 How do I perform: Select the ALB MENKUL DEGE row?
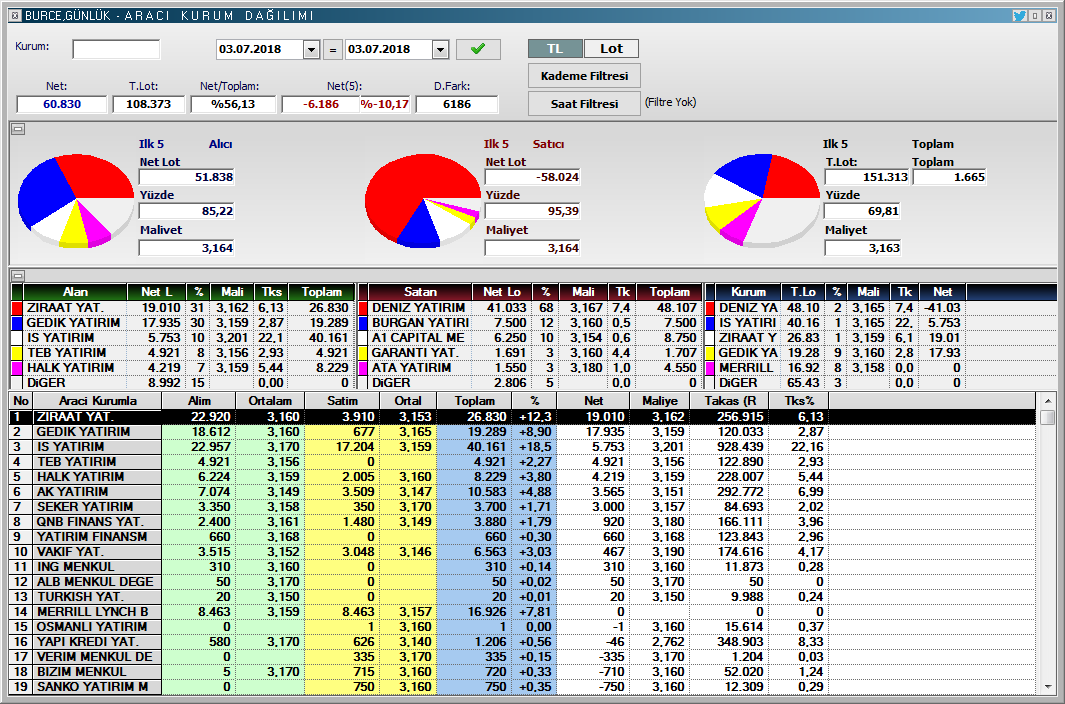522,581
